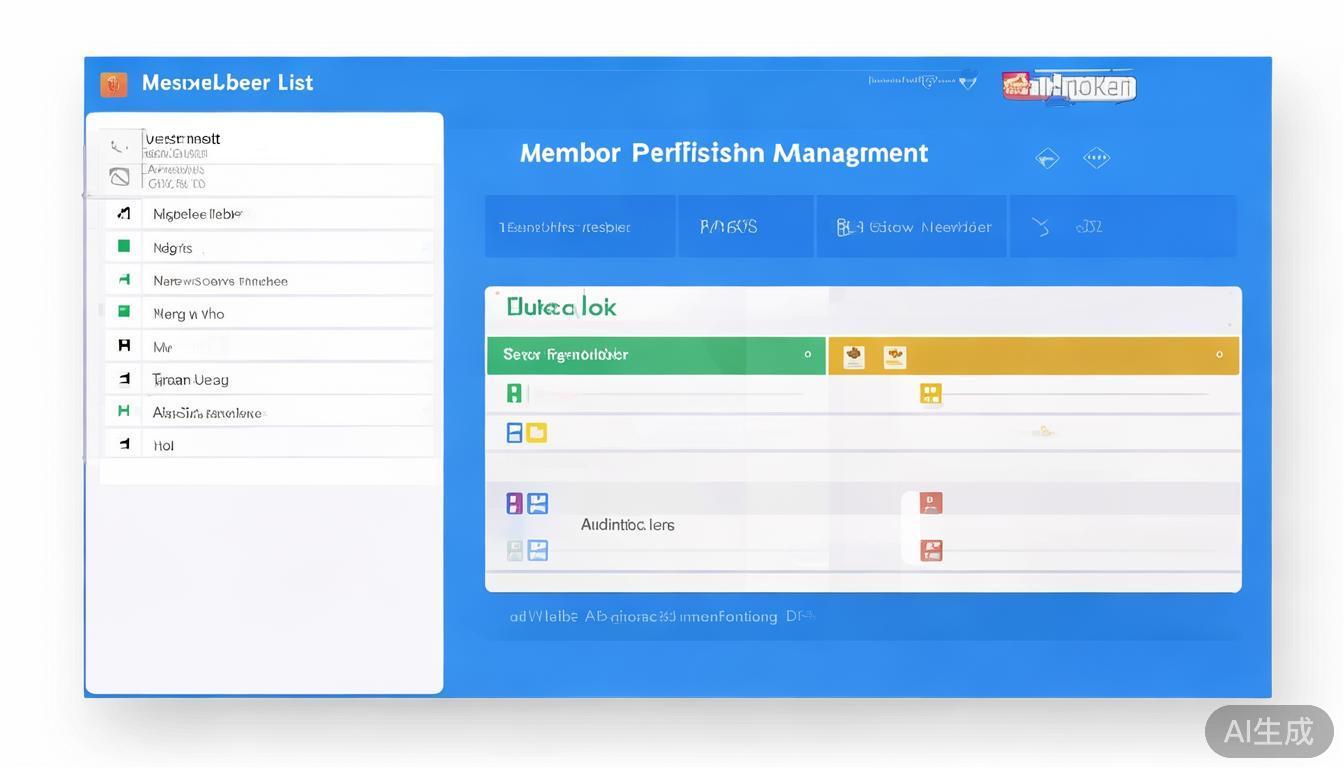1344x768 pixels.
Task: Expand the Tjraan Ueay list entry
Action: click(x=190, y=380)
